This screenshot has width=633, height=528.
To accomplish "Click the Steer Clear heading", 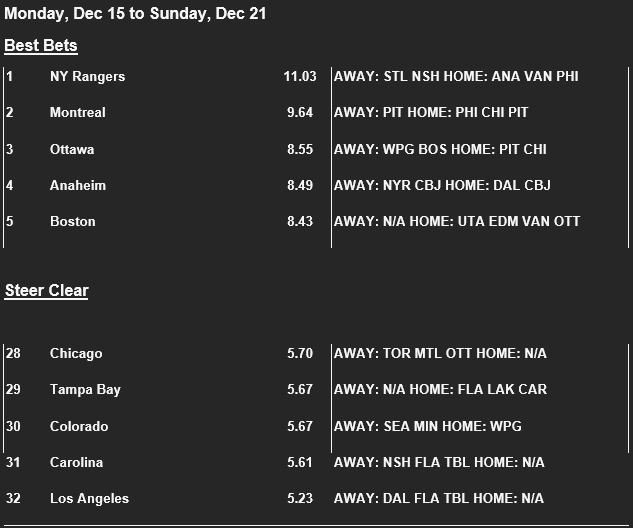I will coord(46,290).
